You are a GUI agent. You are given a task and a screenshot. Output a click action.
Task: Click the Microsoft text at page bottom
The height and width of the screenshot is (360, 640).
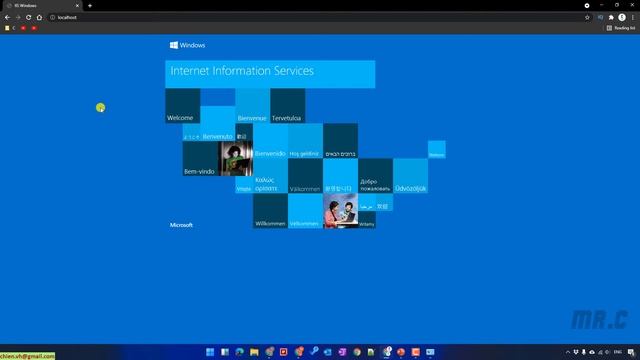[181, 225]
